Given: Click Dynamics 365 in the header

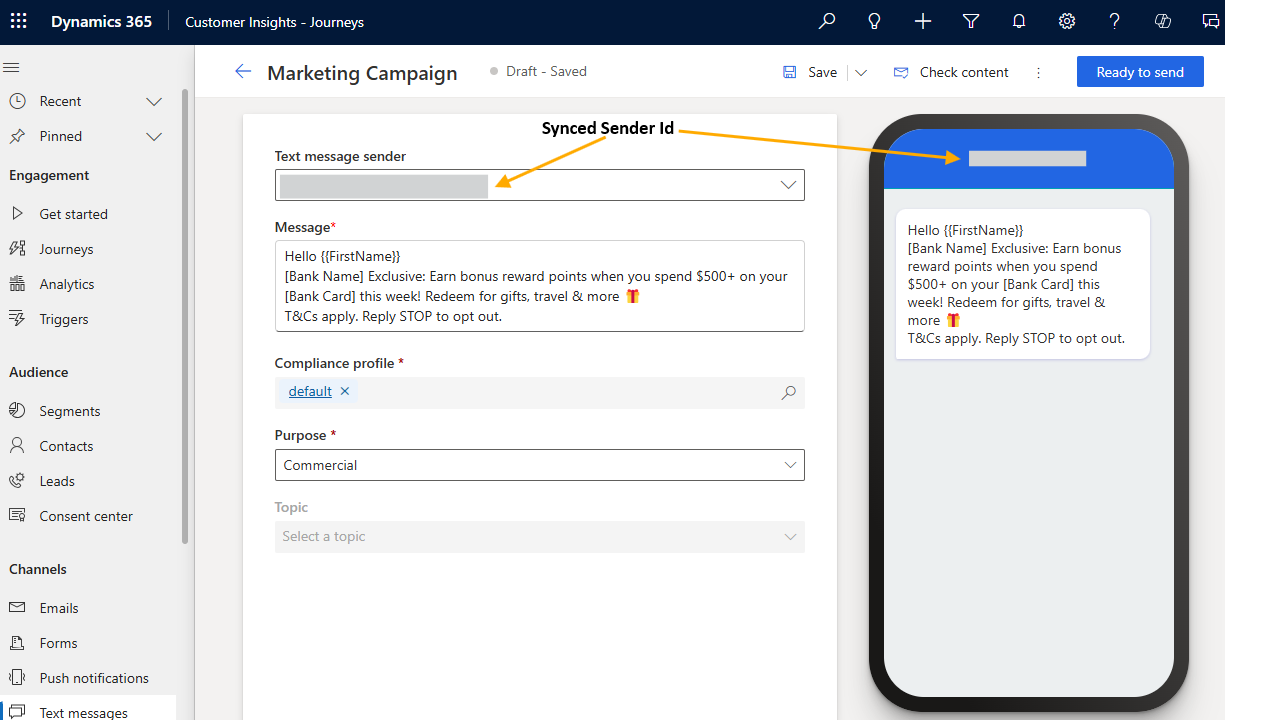Looking at the screenshot, I should point(102,21).
